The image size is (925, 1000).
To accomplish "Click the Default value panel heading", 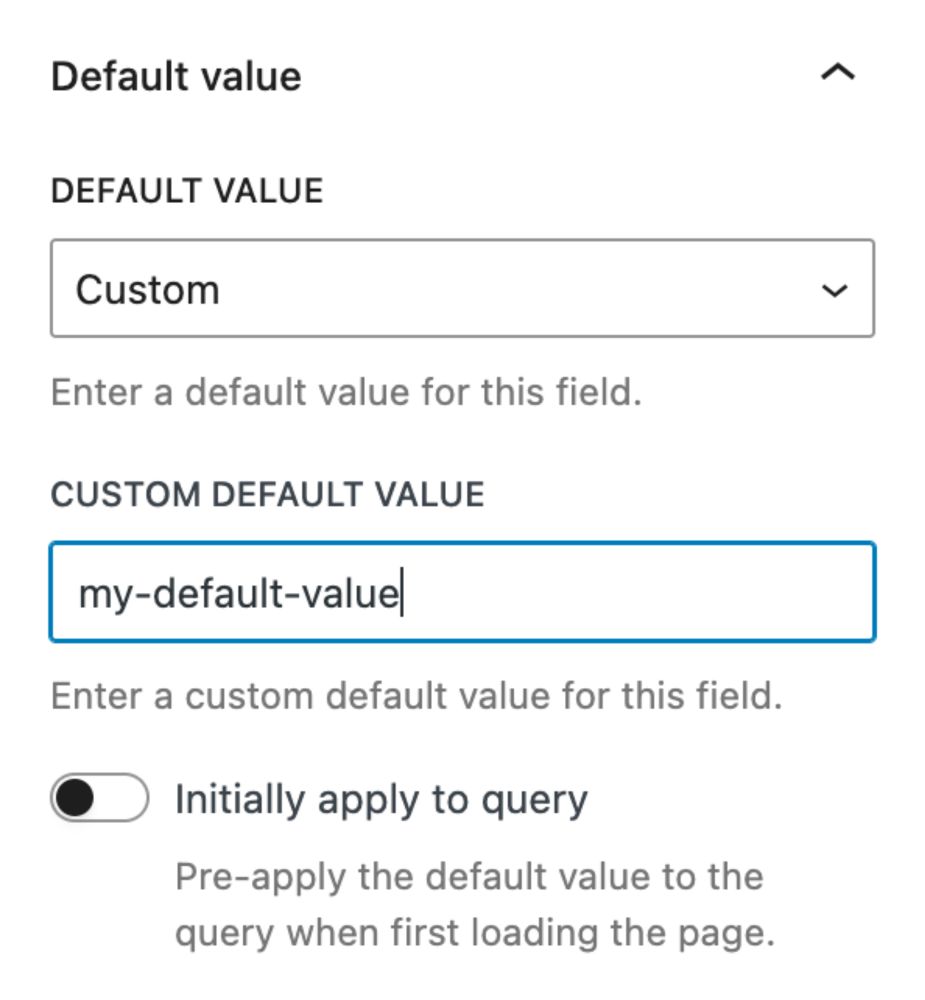I will click(176, 77).
